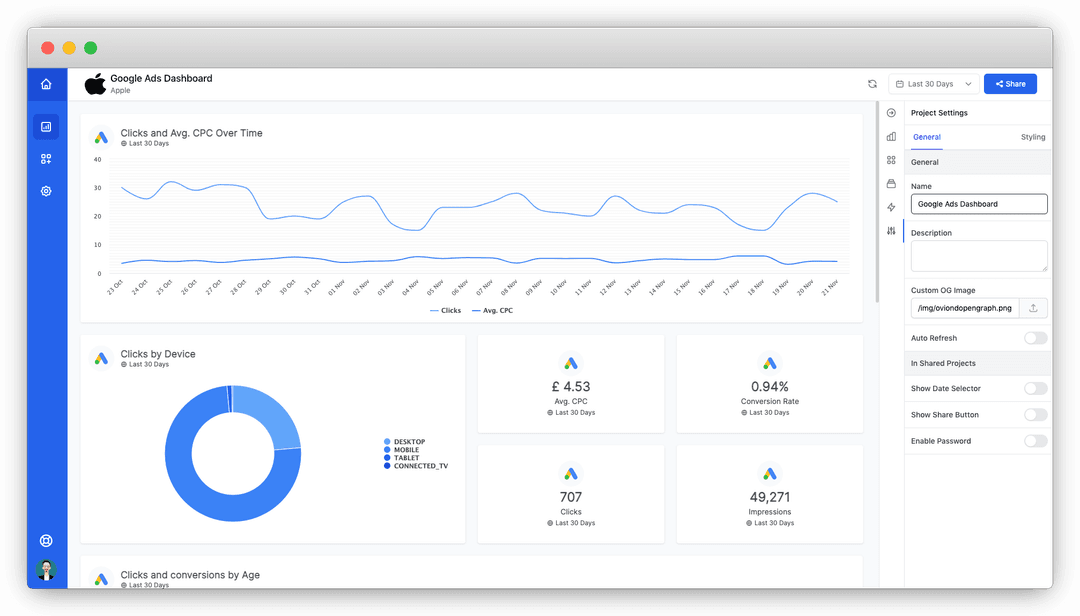The width and height of the screenshot is (1080, 616).
Task: Click the blue Share button
Action: [1010, 84]
